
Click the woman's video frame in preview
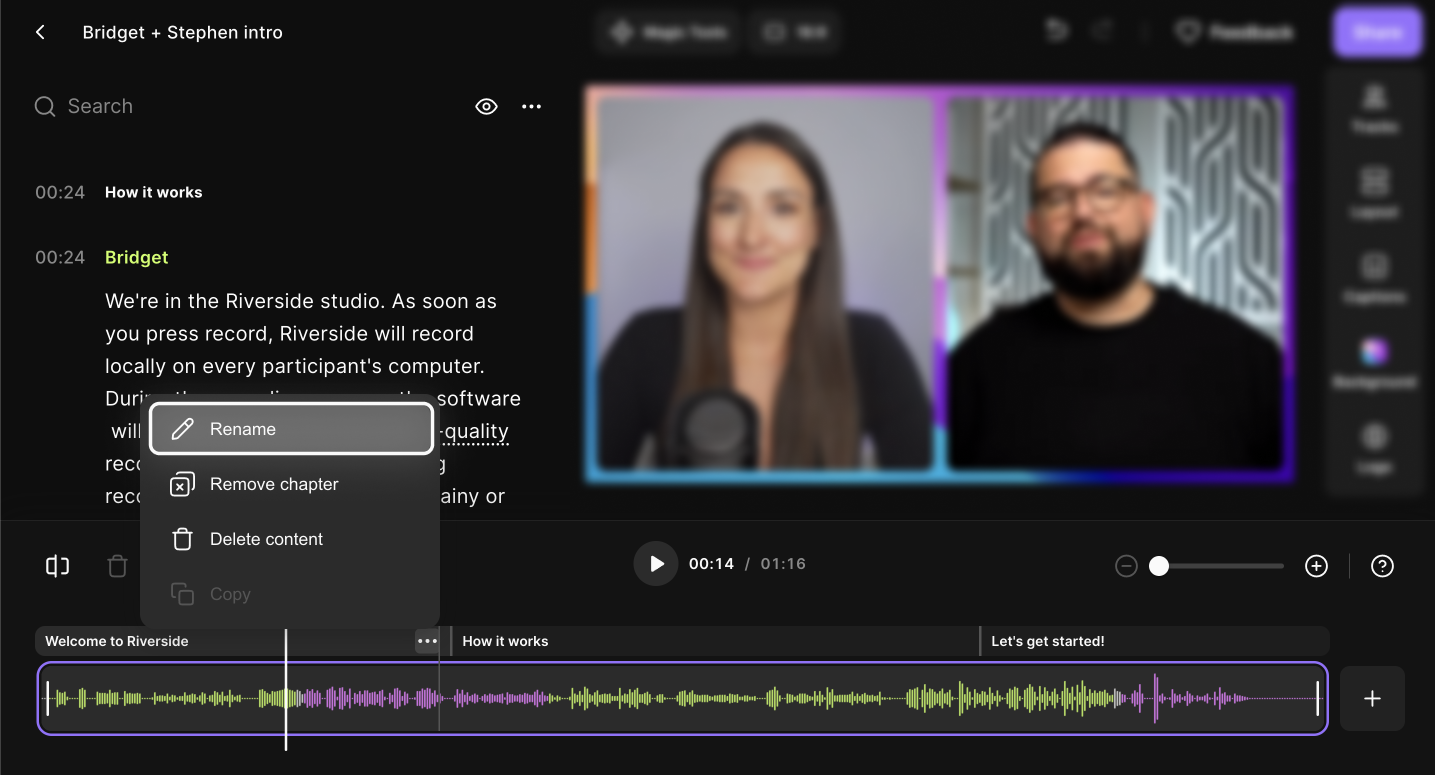(765, 283)
